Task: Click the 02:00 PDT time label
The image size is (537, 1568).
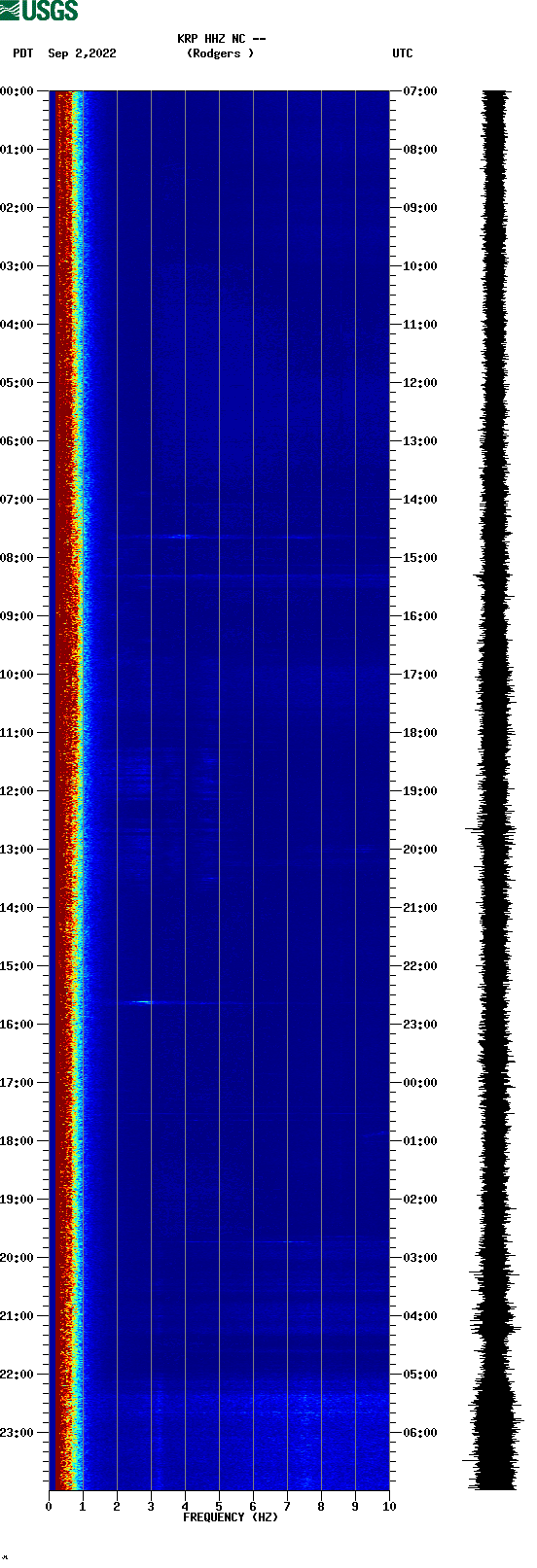Action: (x=18, y=208)
